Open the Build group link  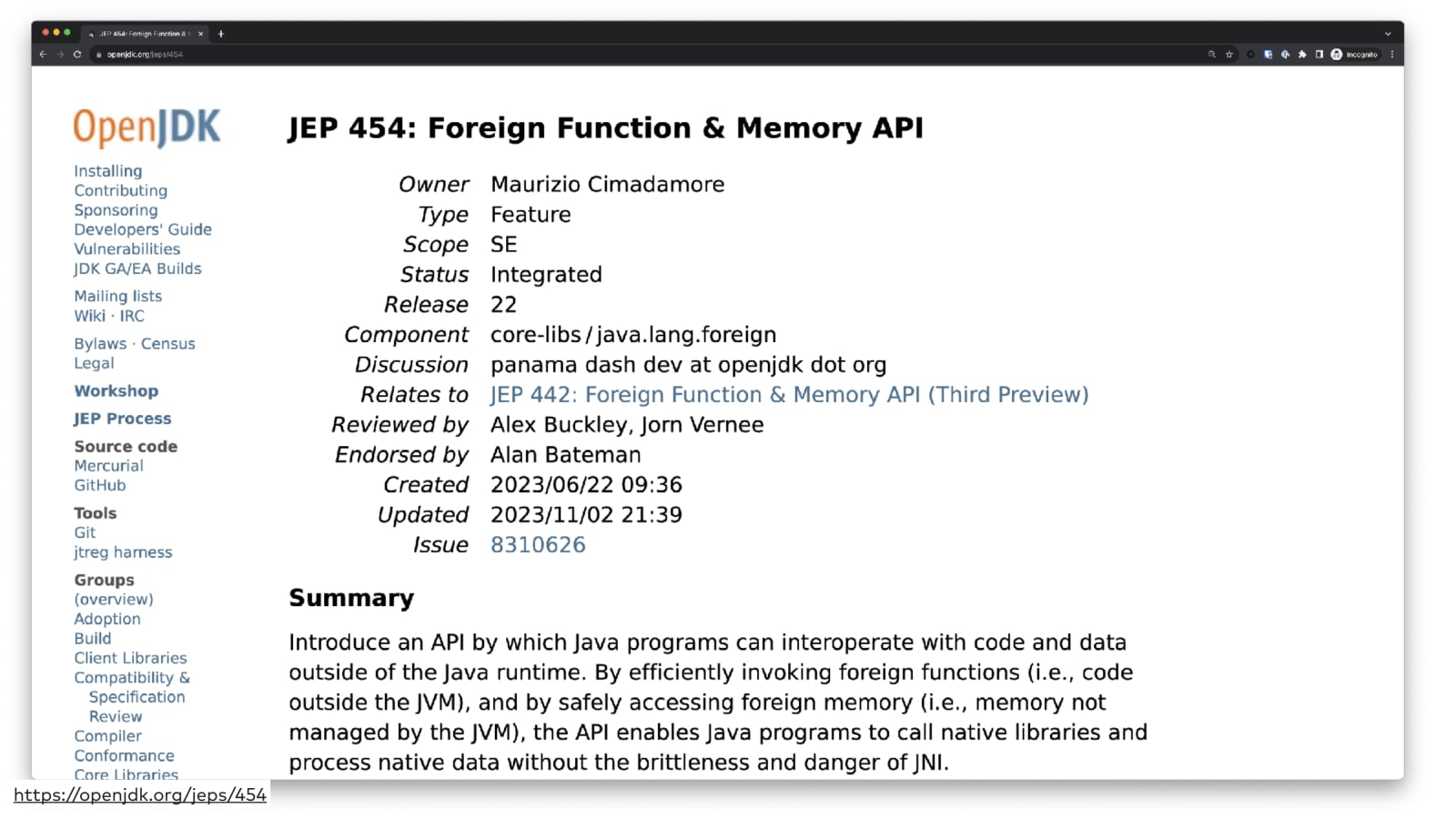[x=92, y=639]
